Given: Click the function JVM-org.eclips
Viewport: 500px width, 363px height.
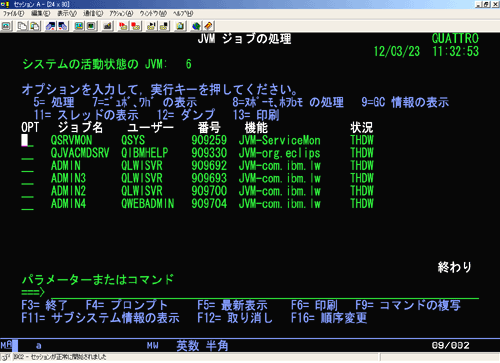Looking at the screenshot, I should pyautogui.click(x=279, y=153).
